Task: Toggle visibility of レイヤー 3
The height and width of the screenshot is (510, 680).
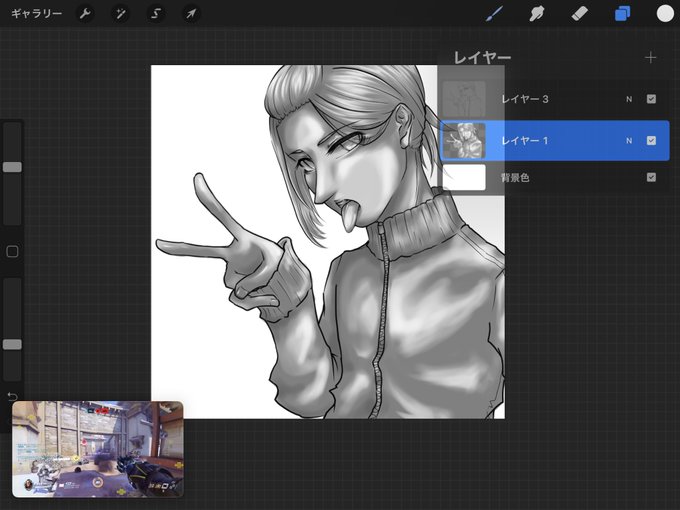Action: point(651,99)
